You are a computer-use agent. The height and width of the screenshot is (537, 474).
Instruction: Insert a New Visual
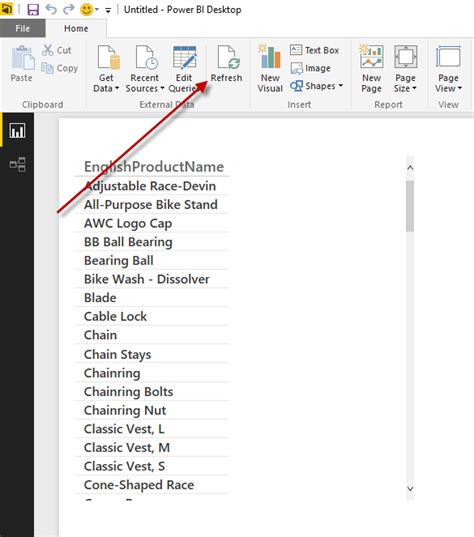point(270,68)
